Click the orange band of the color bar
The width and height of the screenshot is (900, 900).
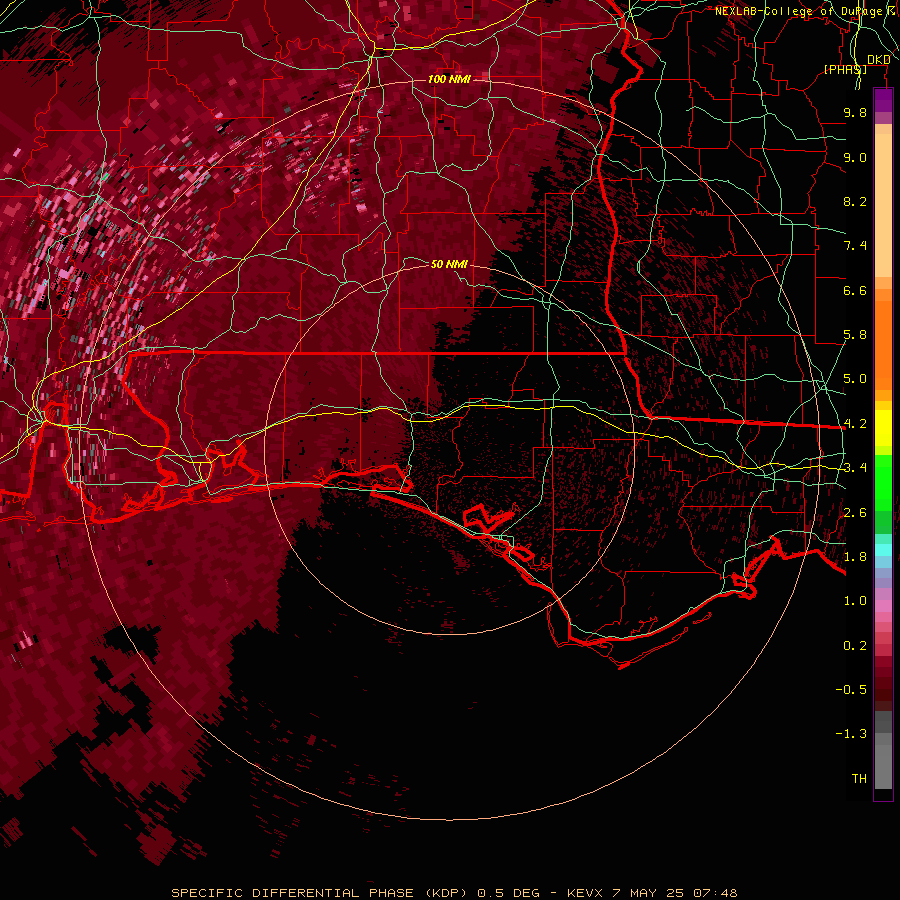click(x=883, y=344)
